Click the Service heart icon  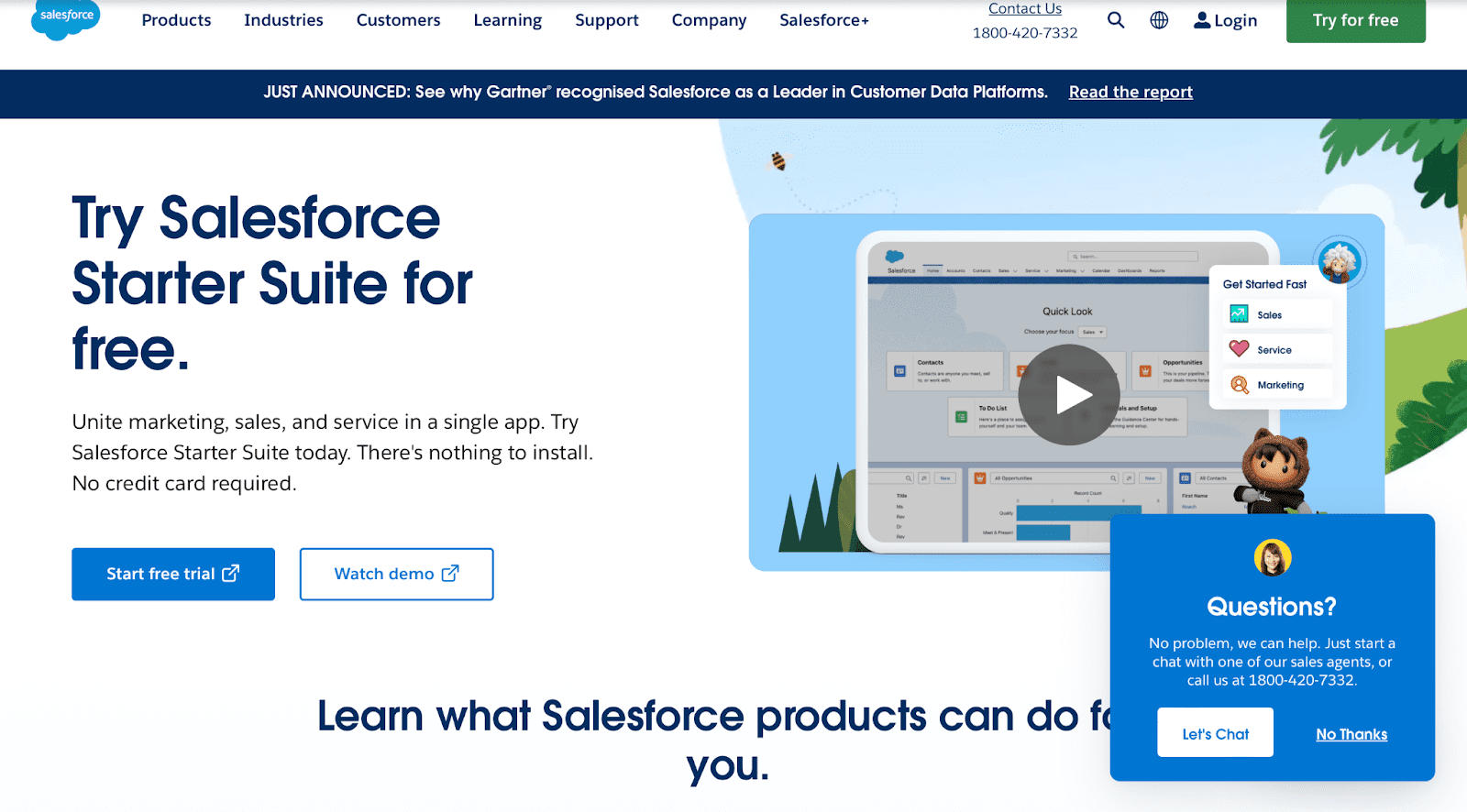pos(1239,349)
